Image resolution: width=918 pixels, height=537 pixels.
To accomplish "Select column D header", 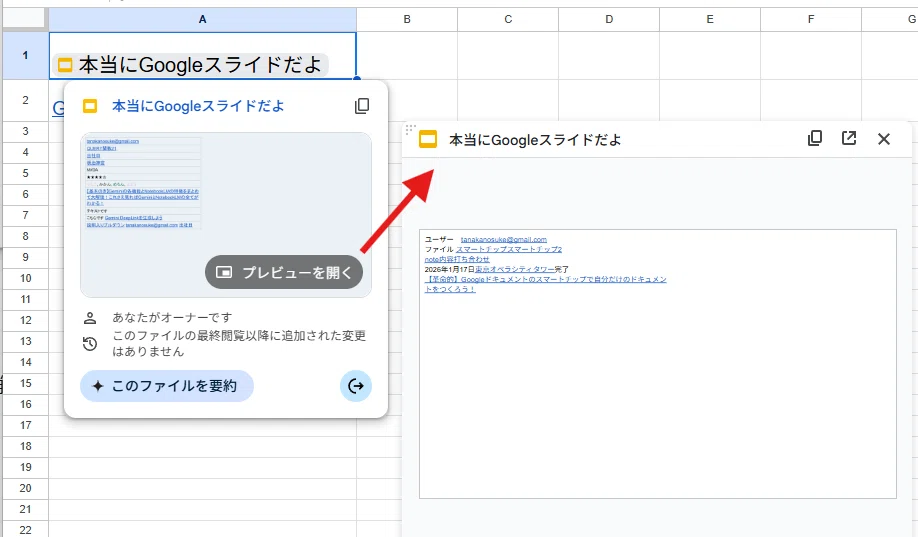I will (609, 19).
